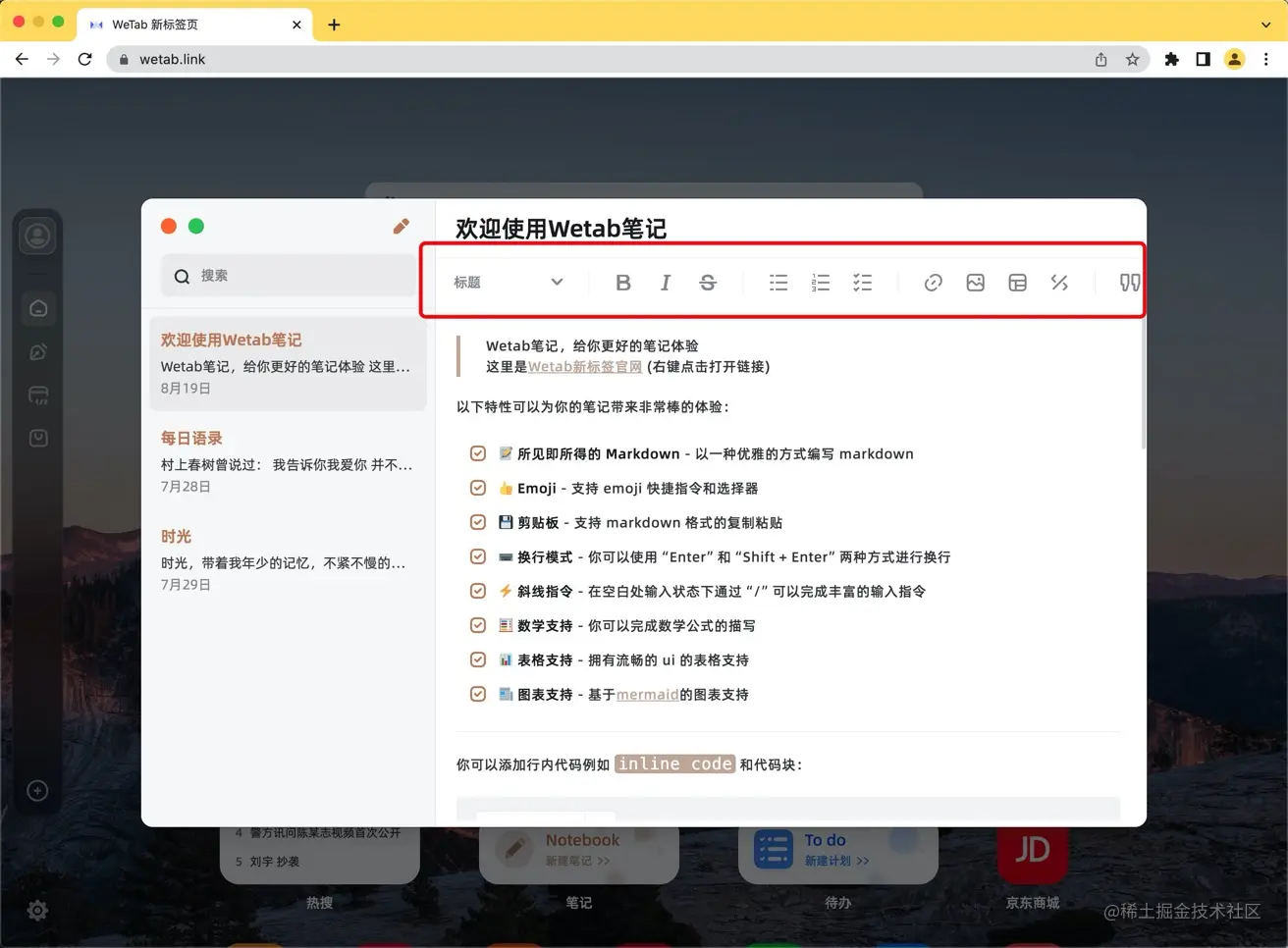Click the formula icon beside the table icon

(1059, 283)
